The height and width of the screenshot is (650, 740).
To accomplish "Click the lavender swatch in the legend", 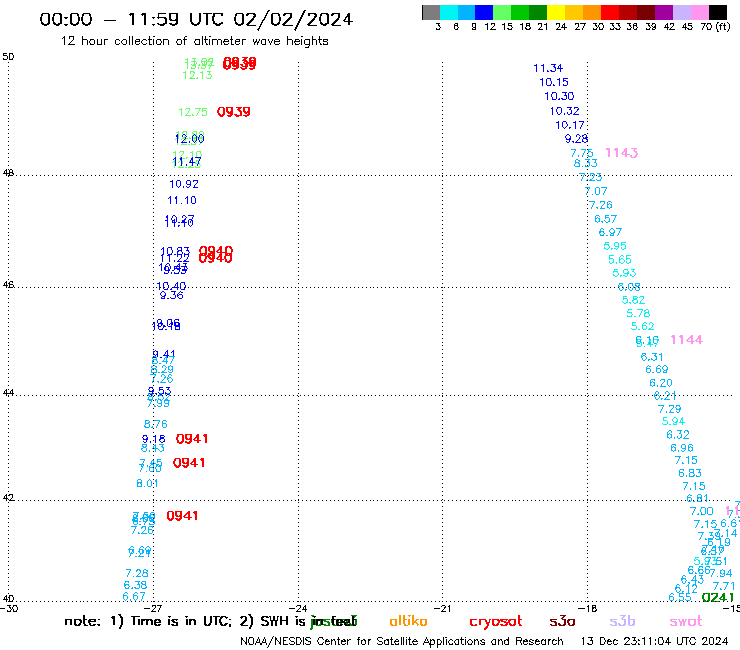I will [681, 12].
